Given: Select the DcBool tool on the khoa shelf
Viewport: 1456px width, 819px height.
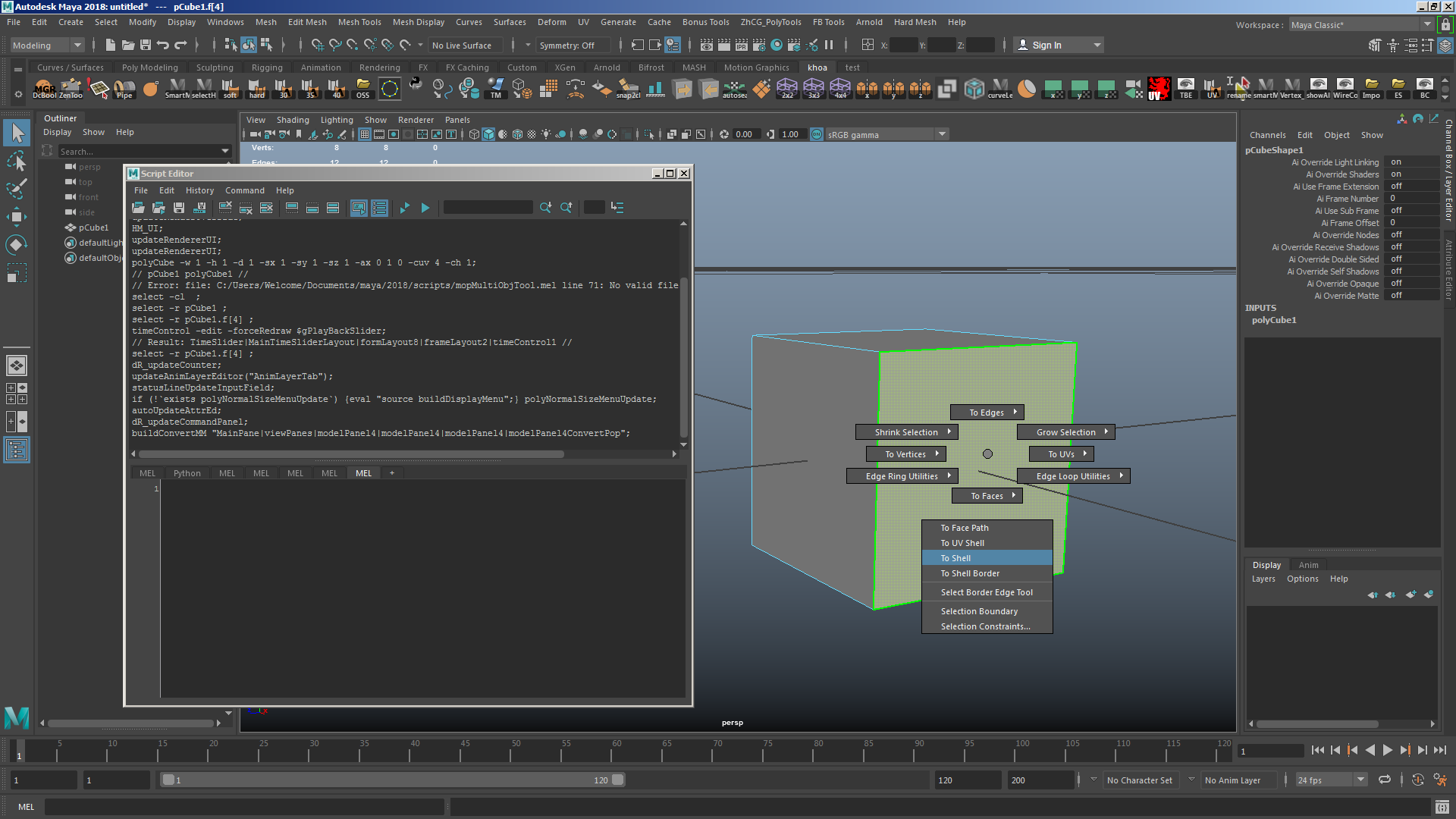Looking at the screenshot, I should 45,89.
